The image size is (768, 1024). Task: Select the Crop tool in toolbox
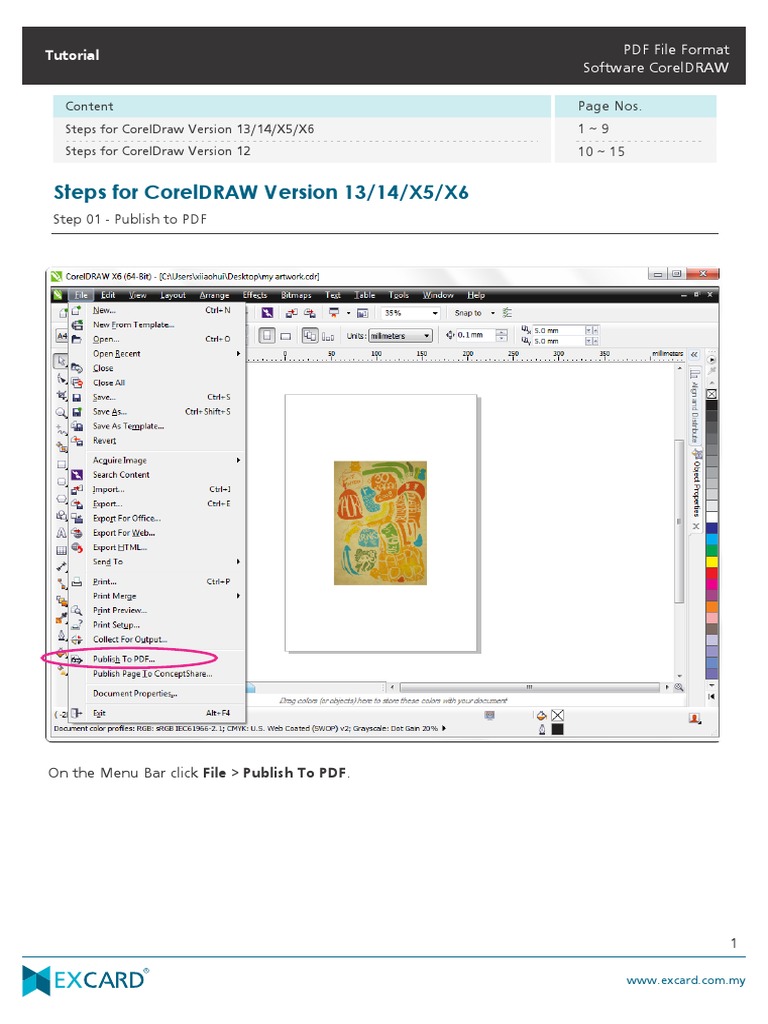coord(61,396)
